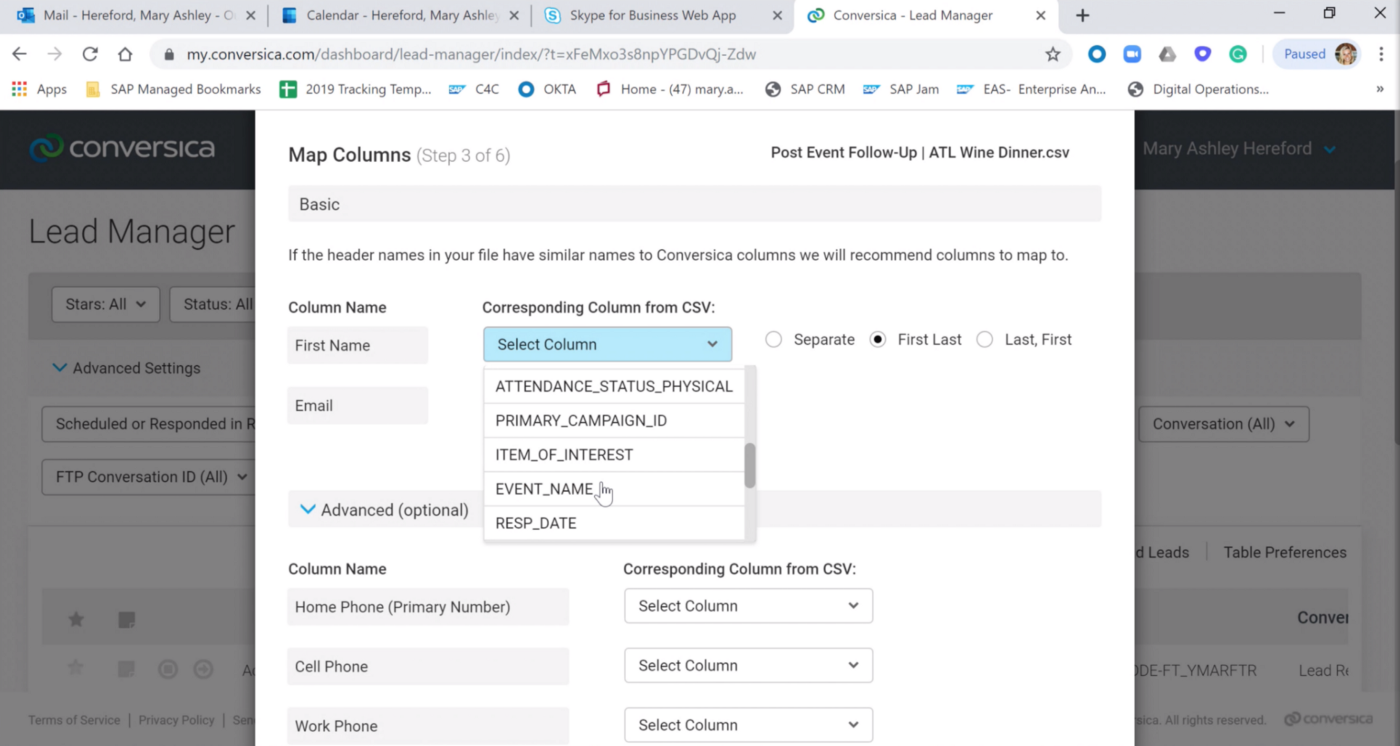Open a new browser tab
Image resolution: width=1400 pixels, height=746 pixels.
(x=1082, y=15)
